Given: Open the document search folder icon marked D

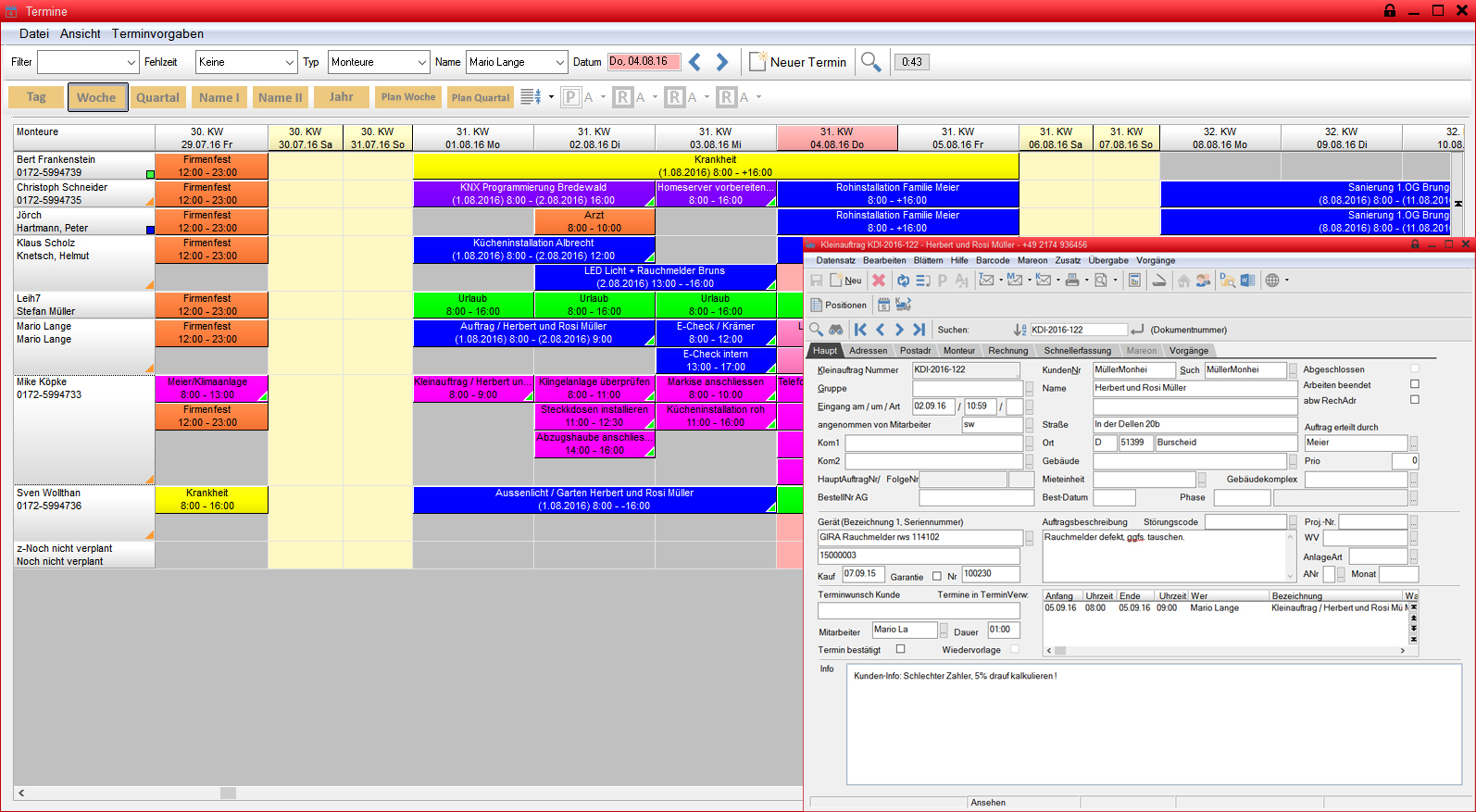Looking at the screenshot, I should [1227, 280].
